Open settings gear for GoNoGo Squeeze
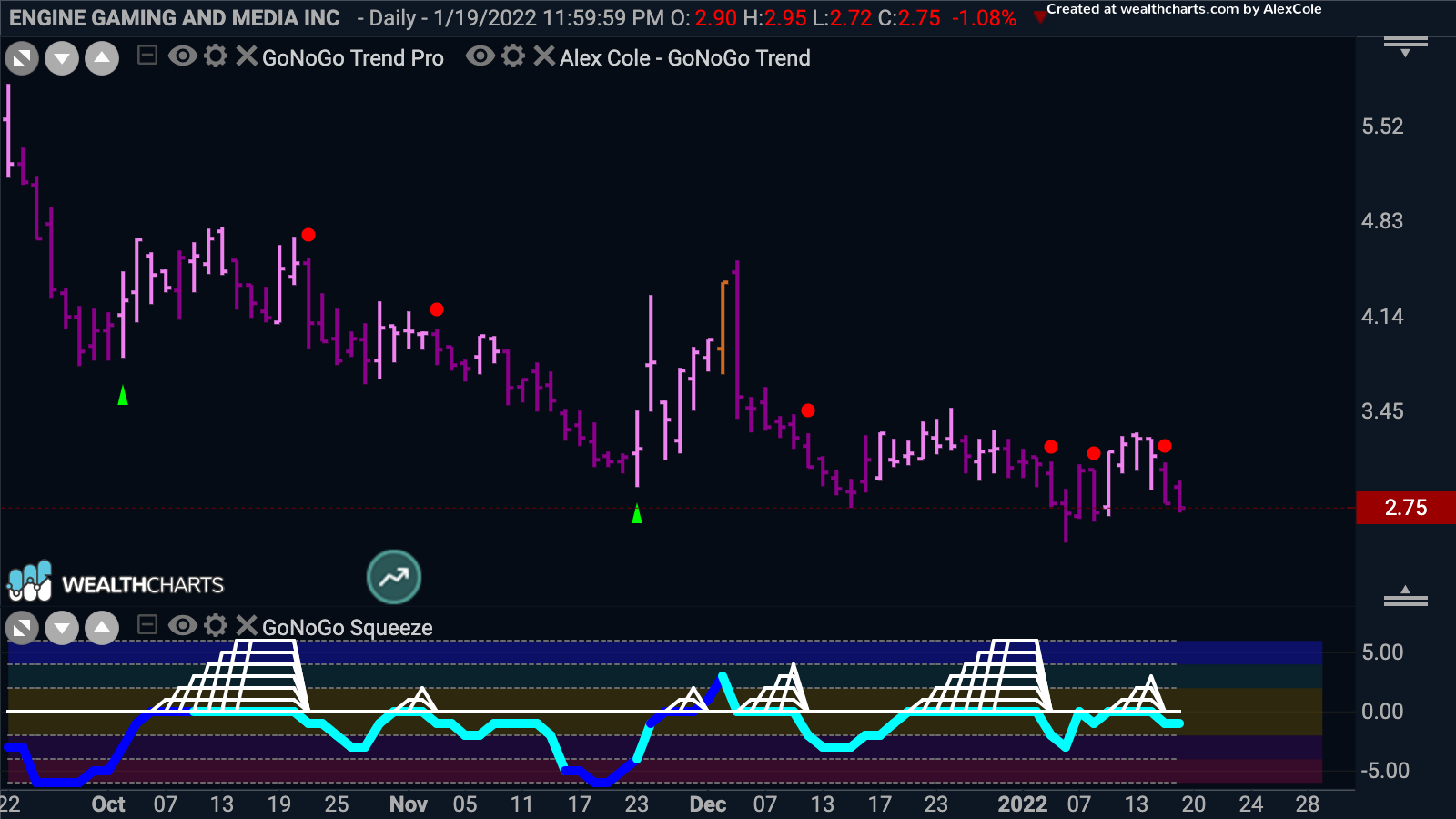This screenshot has width=1456, height=819. tap(216, 625)
